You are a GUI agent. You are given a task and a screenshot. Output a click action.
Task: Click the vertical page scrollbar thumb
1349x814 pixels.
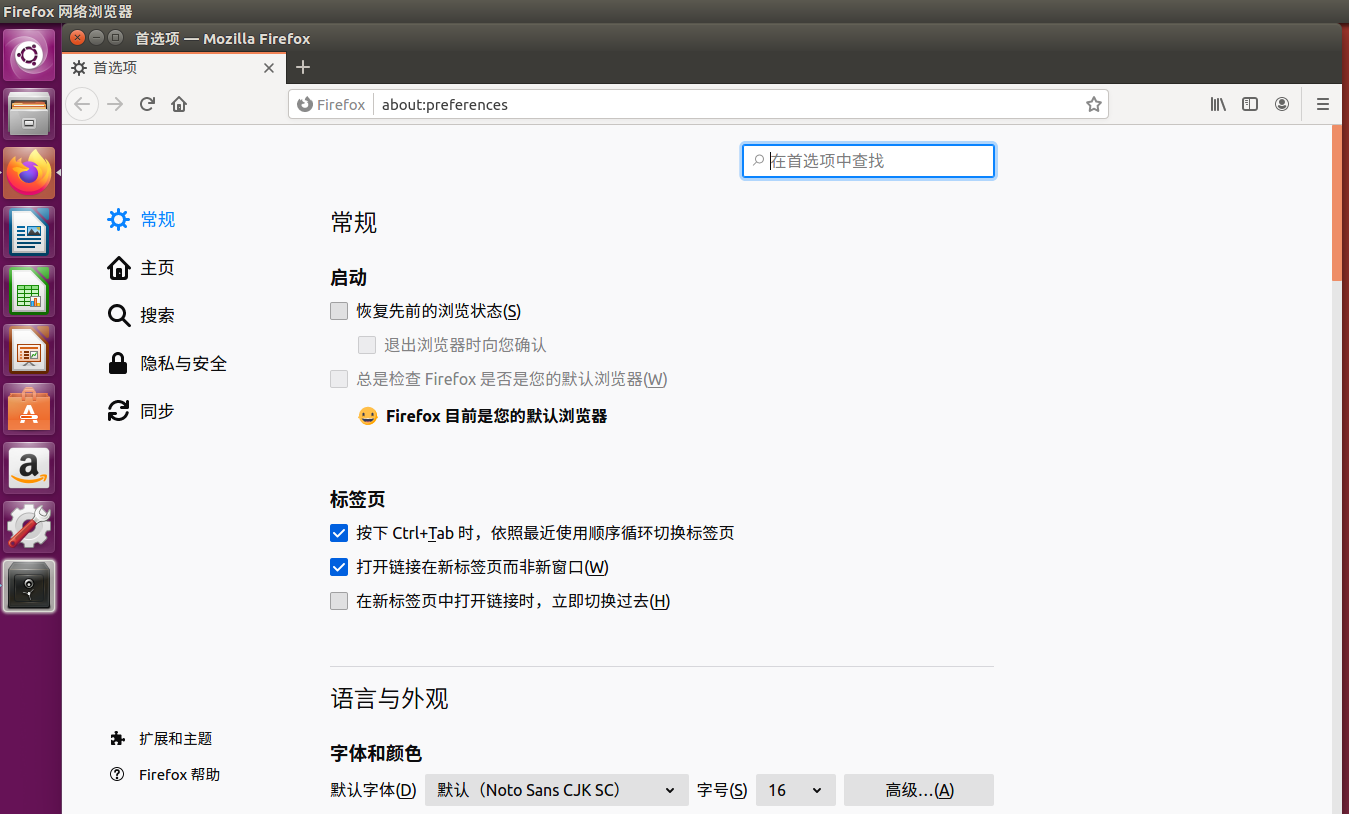[x=1337, y=204]
